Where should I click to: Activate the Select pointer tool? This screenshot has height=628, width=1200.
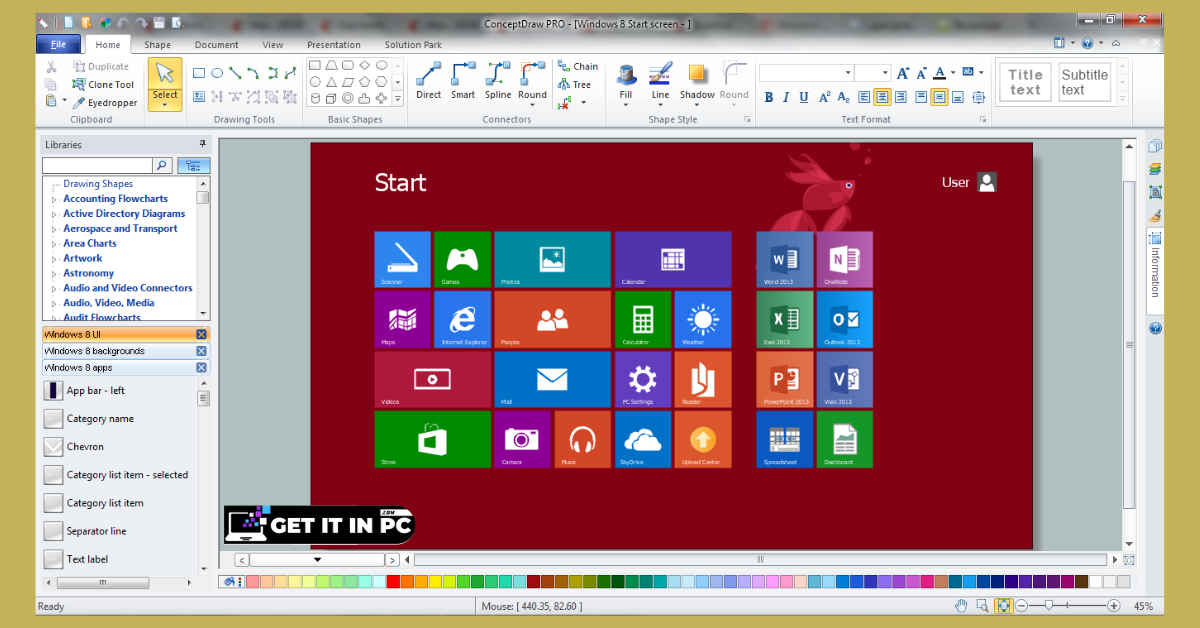click(165, 85)
